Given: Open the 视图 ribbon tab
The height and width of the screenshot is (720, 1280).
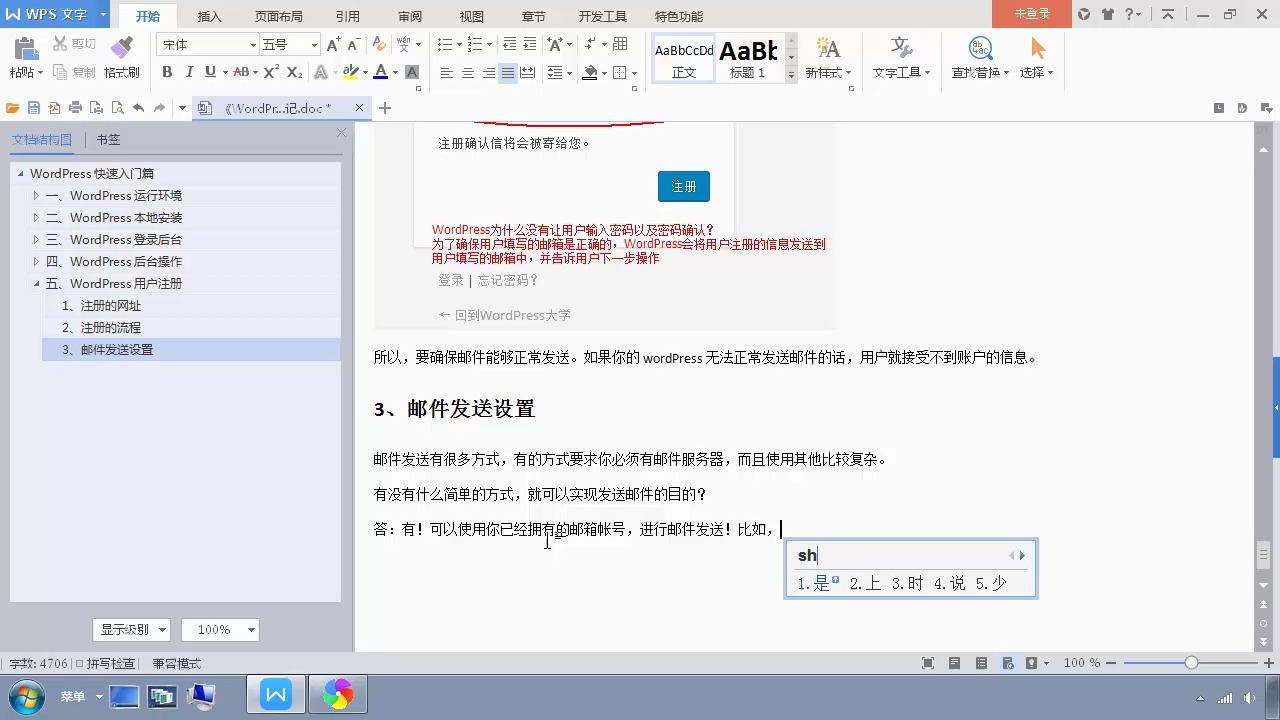Looking at the screenshot, I should 472,16.
